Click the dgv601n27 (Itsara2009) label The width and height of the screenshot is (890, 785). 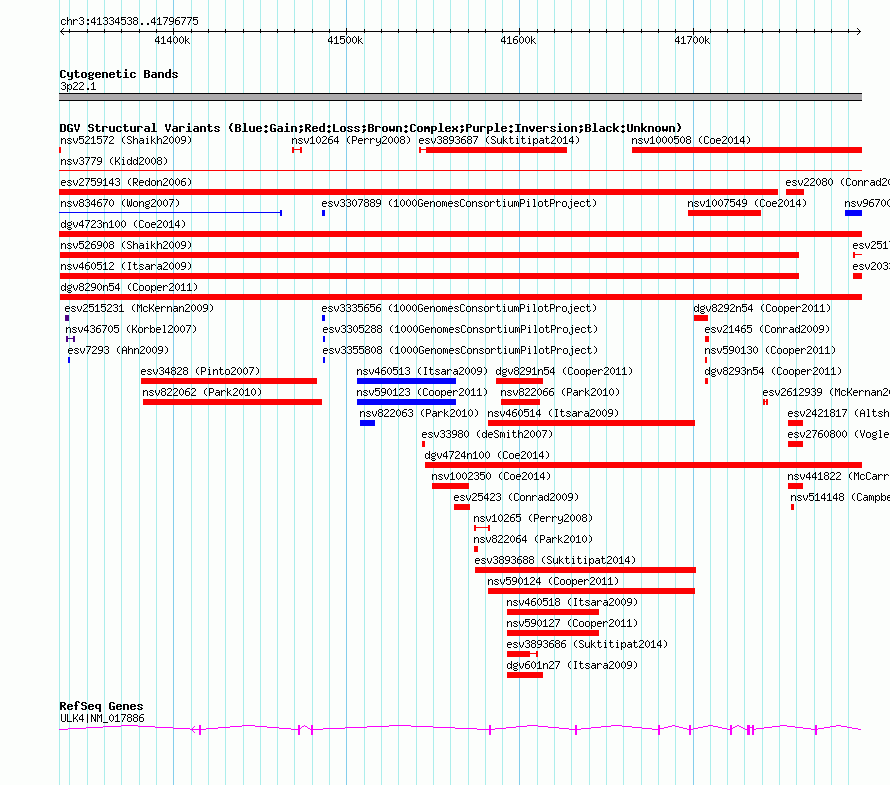pos(572,665)
